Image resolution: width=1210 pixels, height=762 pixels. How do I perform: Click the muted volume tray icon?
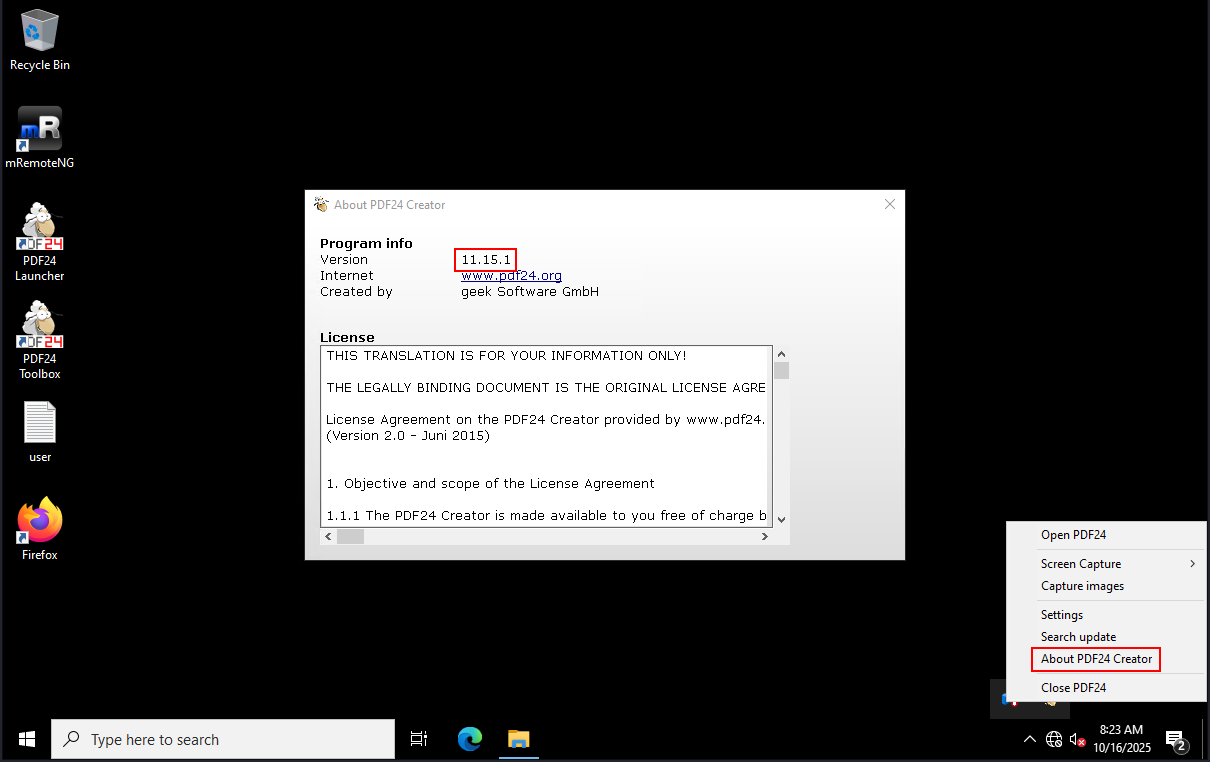point(1078,739)
